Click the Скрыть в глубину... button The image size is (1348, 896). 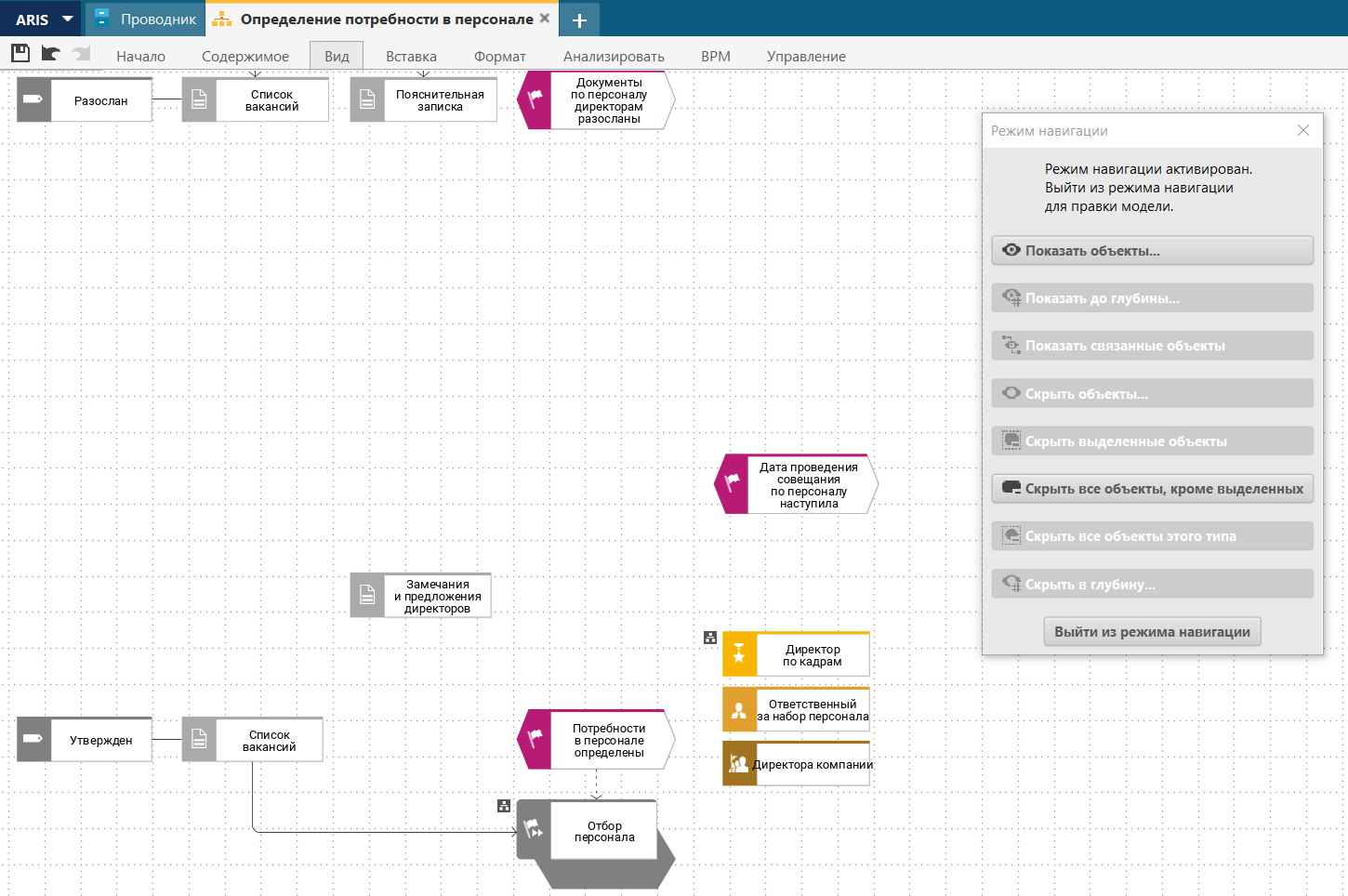point(1153,584)
